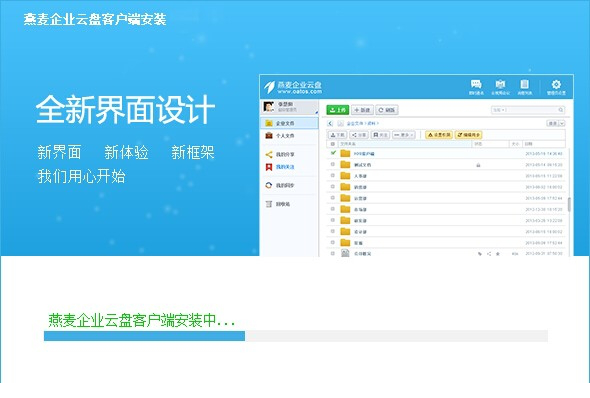This screenshot has width=590, height=398.
Task: Toggle the select-all checkbox in preview list header
Action: click(x=332, y=144)
